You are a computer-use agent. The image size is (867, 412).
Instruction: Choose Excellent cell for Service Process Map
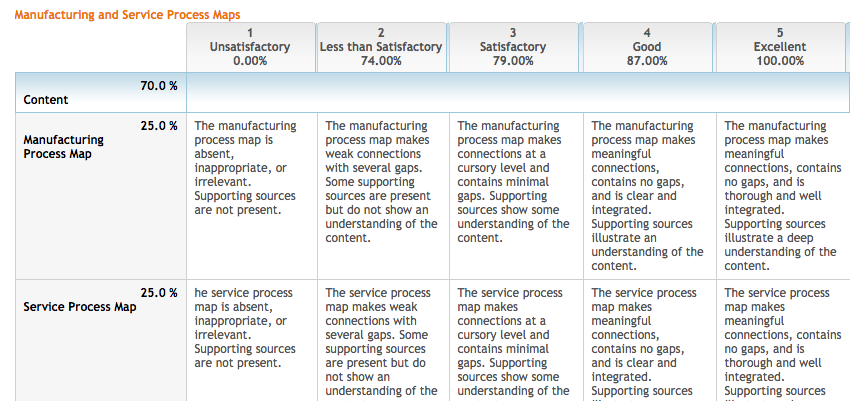point(783,340)
